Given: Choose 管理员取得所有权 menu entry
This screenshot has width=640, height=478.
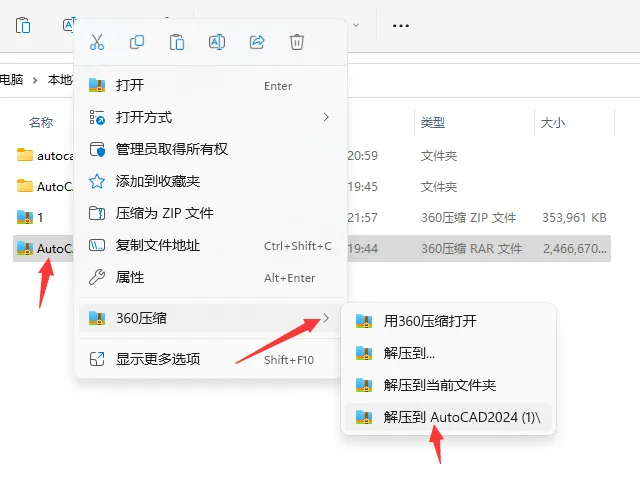Looking at the screenshot, I should click(211, 149).
